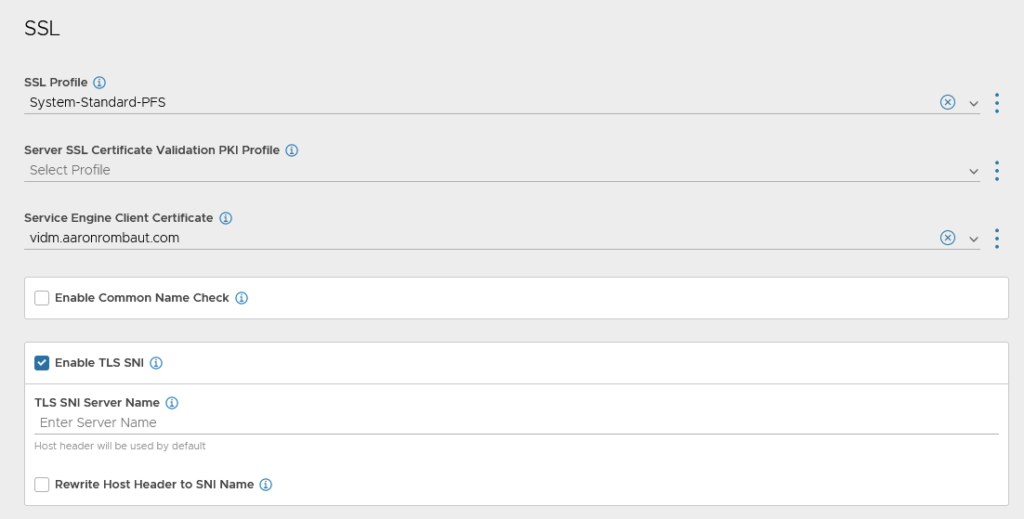Clear the vidm.aaronrombaut.com client certificate selection

coord(947,238)
